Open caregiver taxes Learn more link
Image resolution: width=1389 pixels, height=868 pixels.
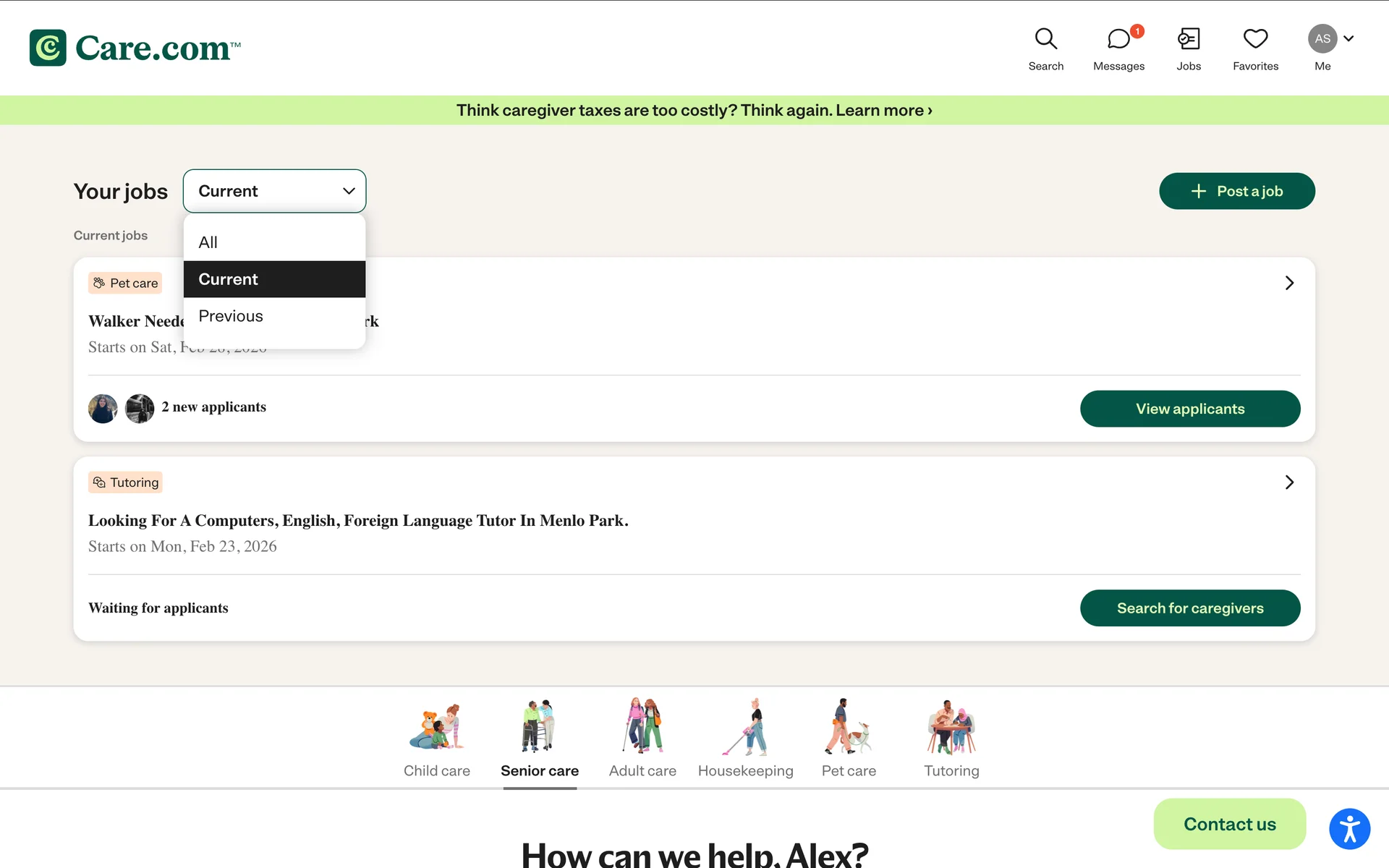pos(883,110)
